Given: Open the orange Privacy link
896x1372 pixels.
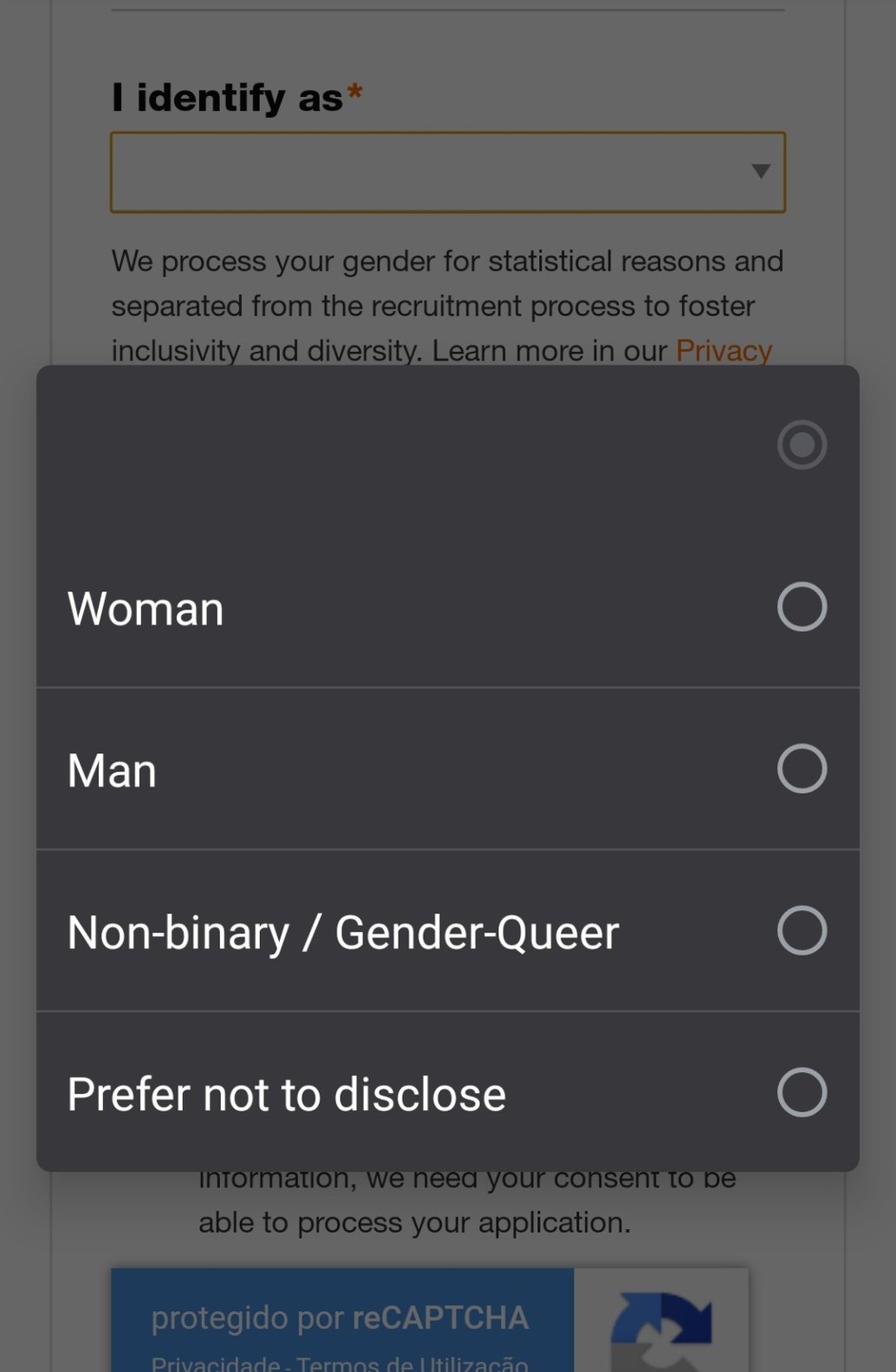Looking at the screenshot, I should (724, 351).
